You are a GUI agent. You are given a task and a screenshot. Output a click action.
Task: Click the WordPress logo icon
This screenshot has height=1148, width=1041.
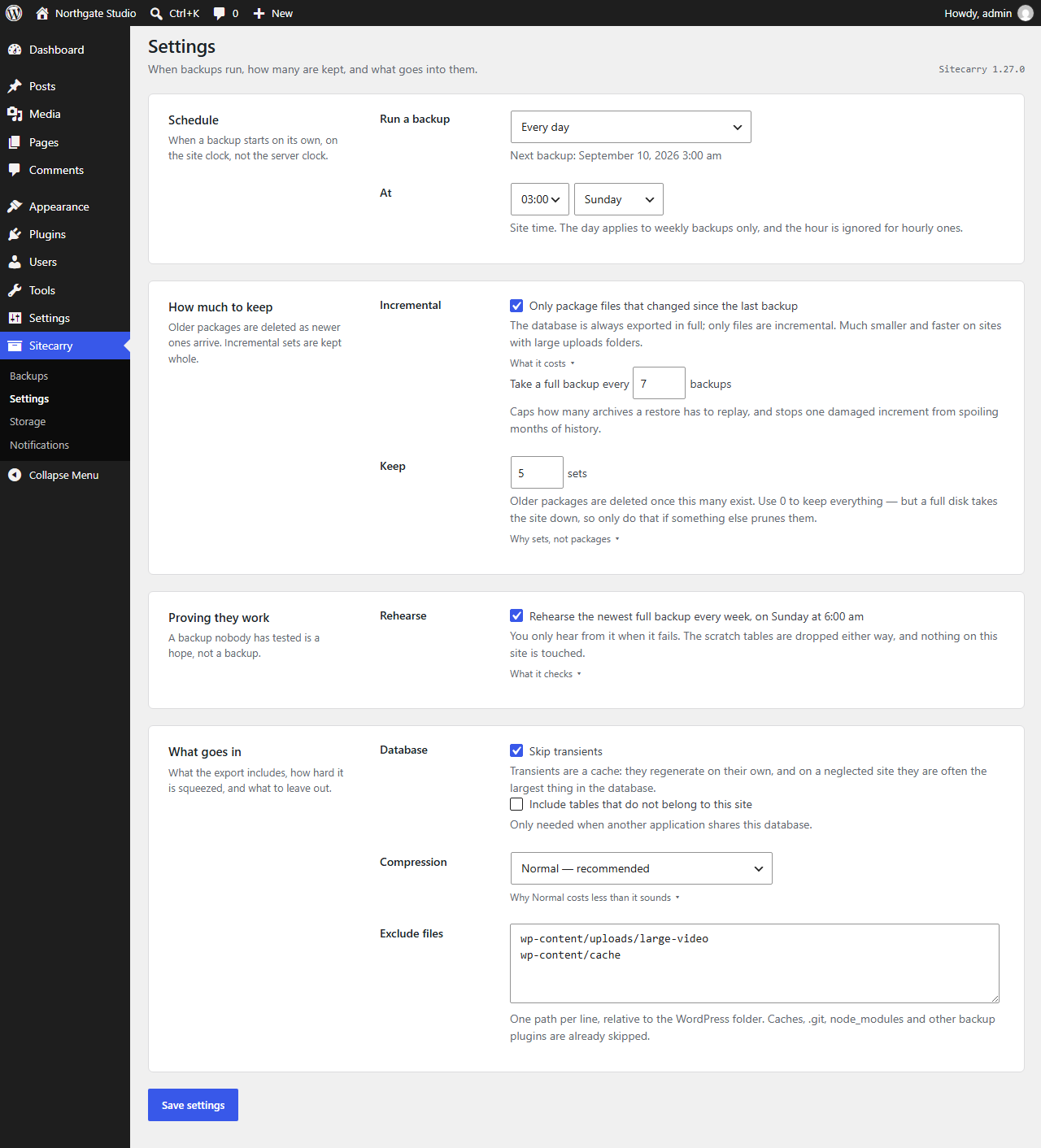point(14,13)
